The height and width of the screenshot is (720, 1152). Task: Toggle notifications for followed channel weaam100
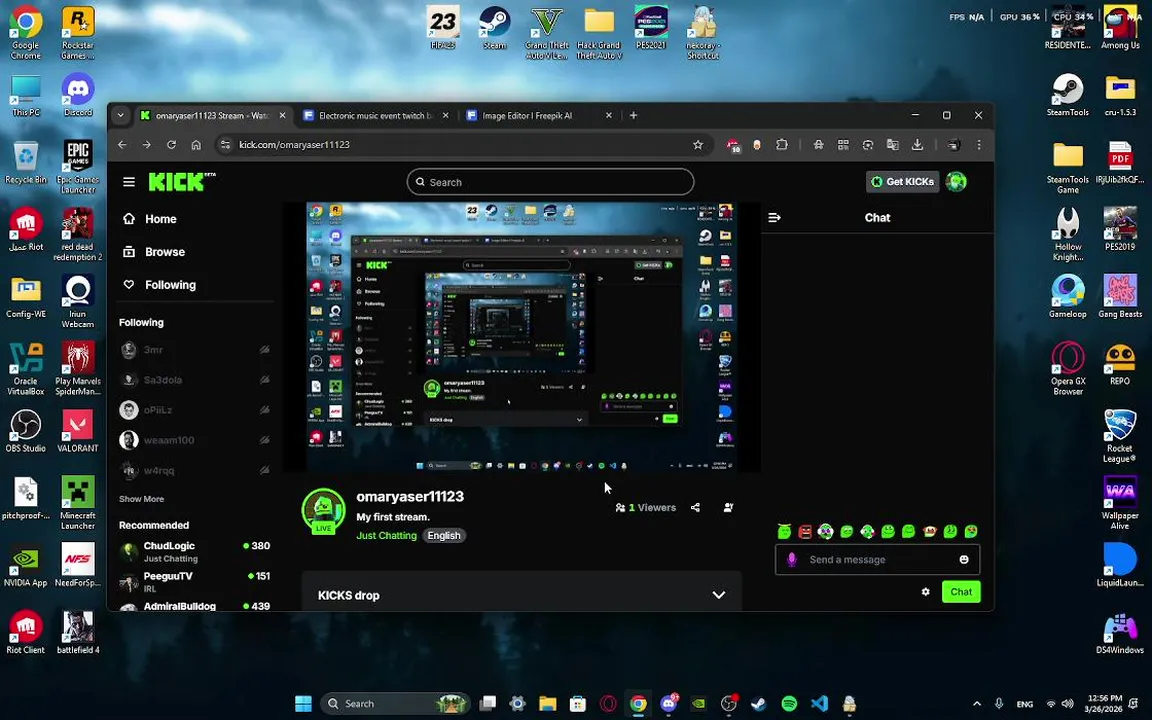click(264, 440)
